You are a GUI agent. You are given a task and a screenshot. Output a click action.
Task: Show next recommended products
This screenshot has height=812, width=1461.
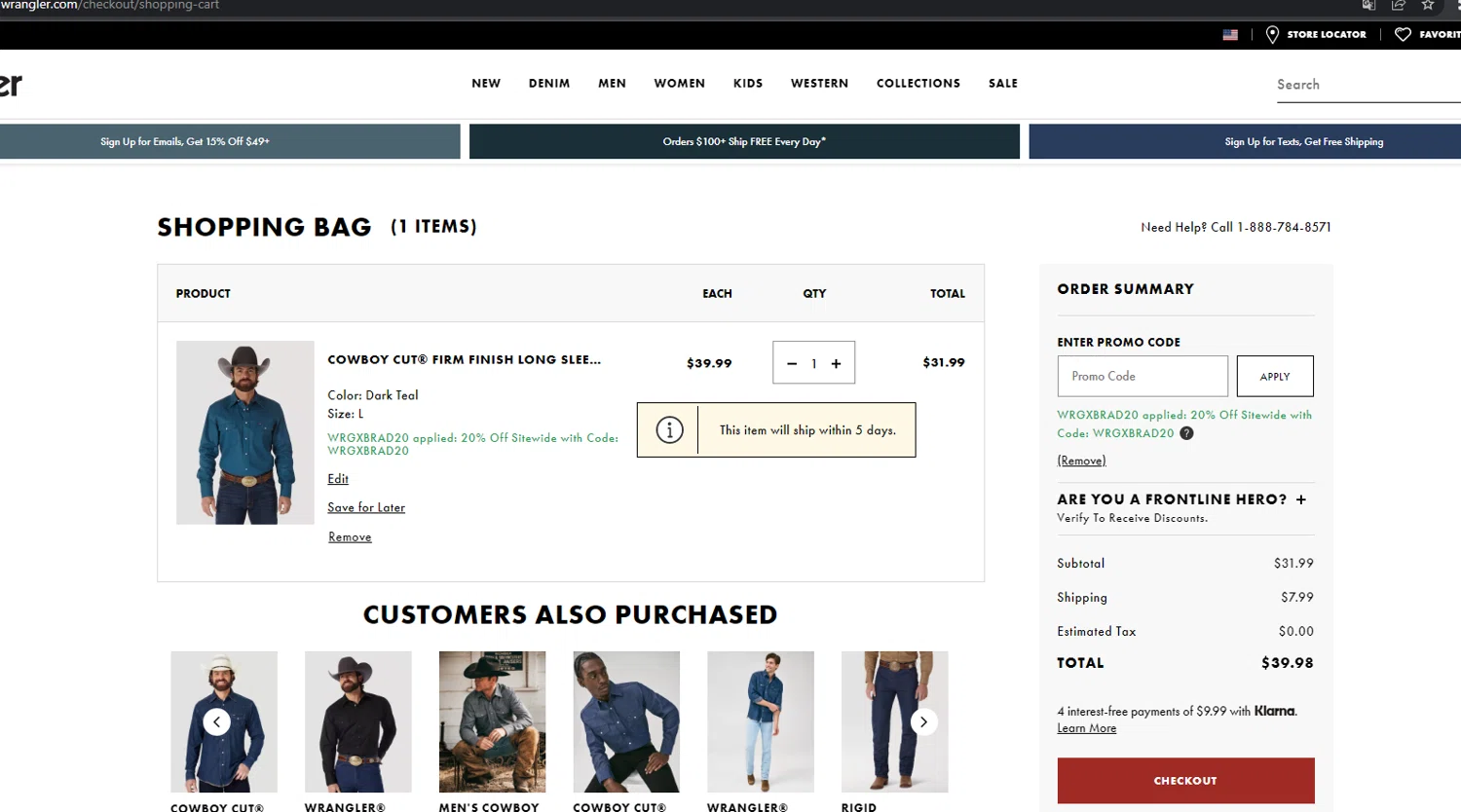pyautogui.click(x=923, y=721)
